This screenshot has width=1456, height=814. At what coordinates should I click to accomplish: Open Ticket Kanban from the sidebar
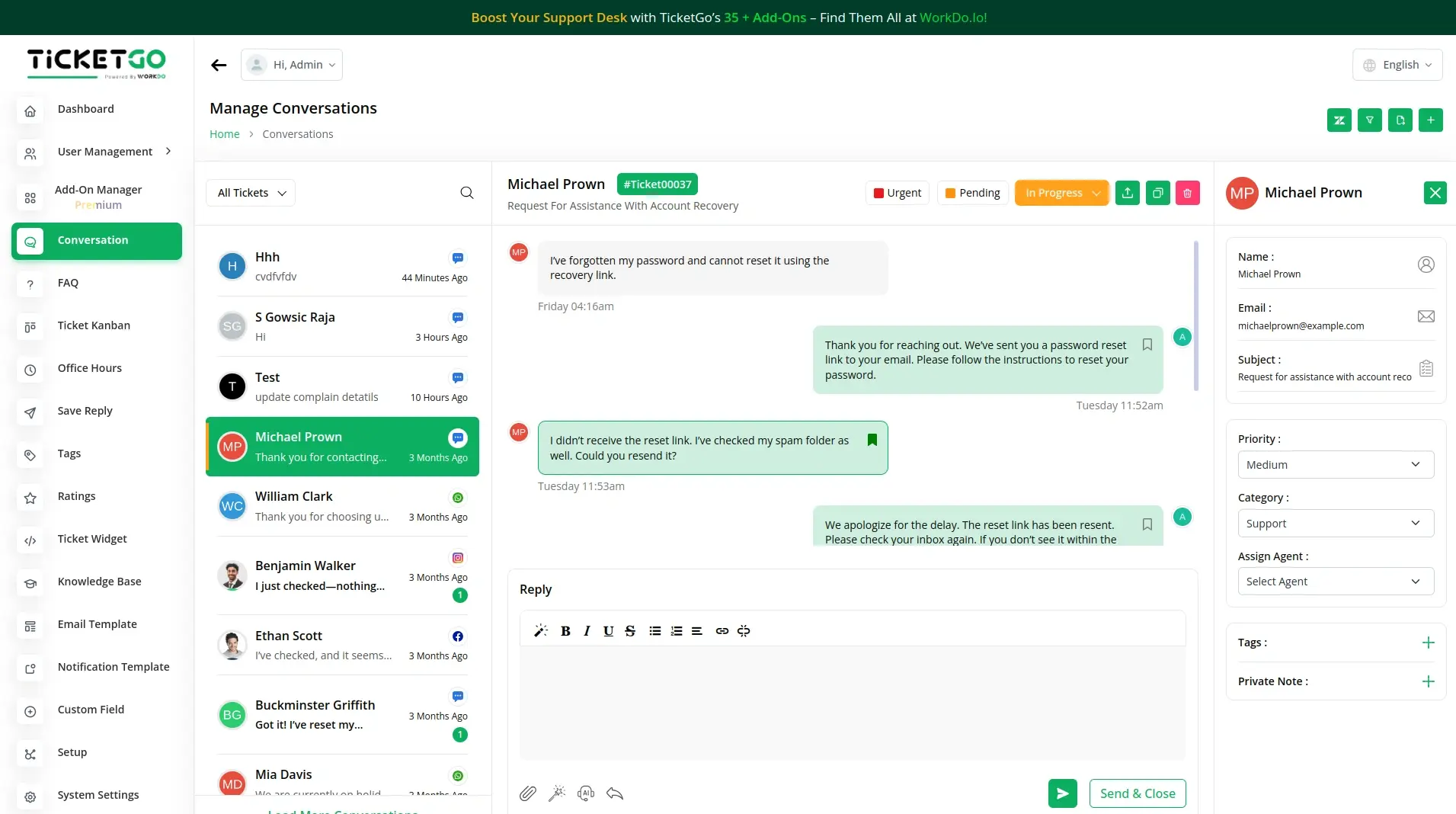coord(94,325)
